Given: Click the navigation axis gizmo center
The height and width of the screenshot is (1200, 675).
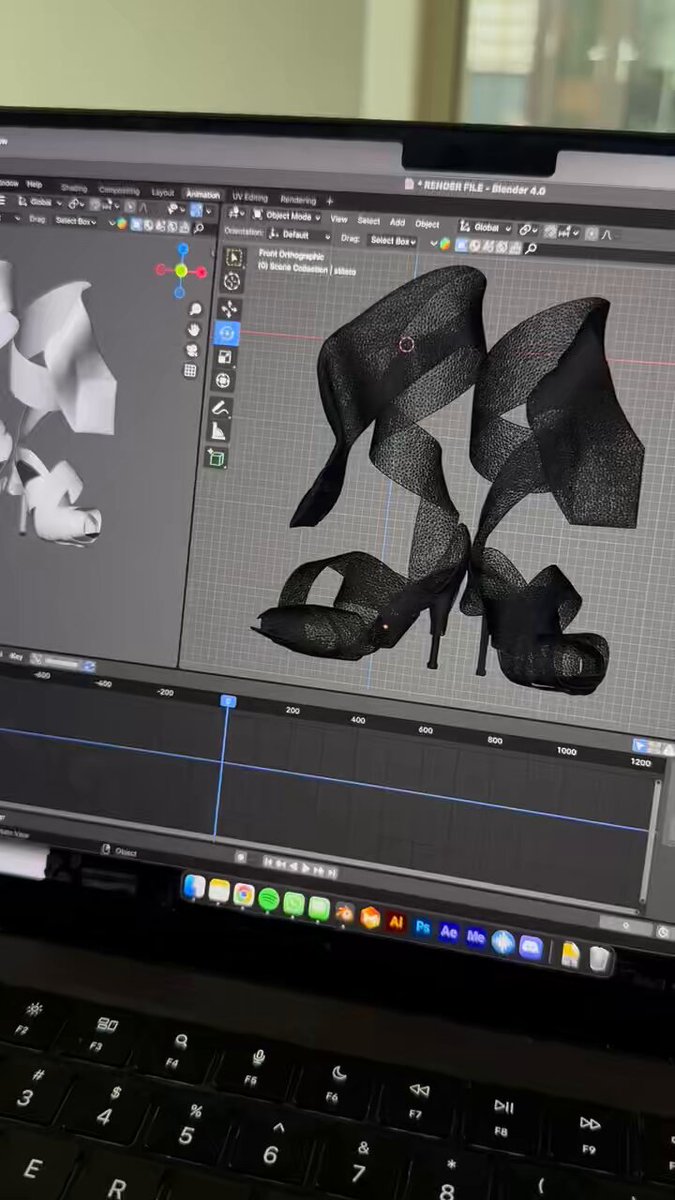Looking at the screenshot, I should click(x=181, y=270).
